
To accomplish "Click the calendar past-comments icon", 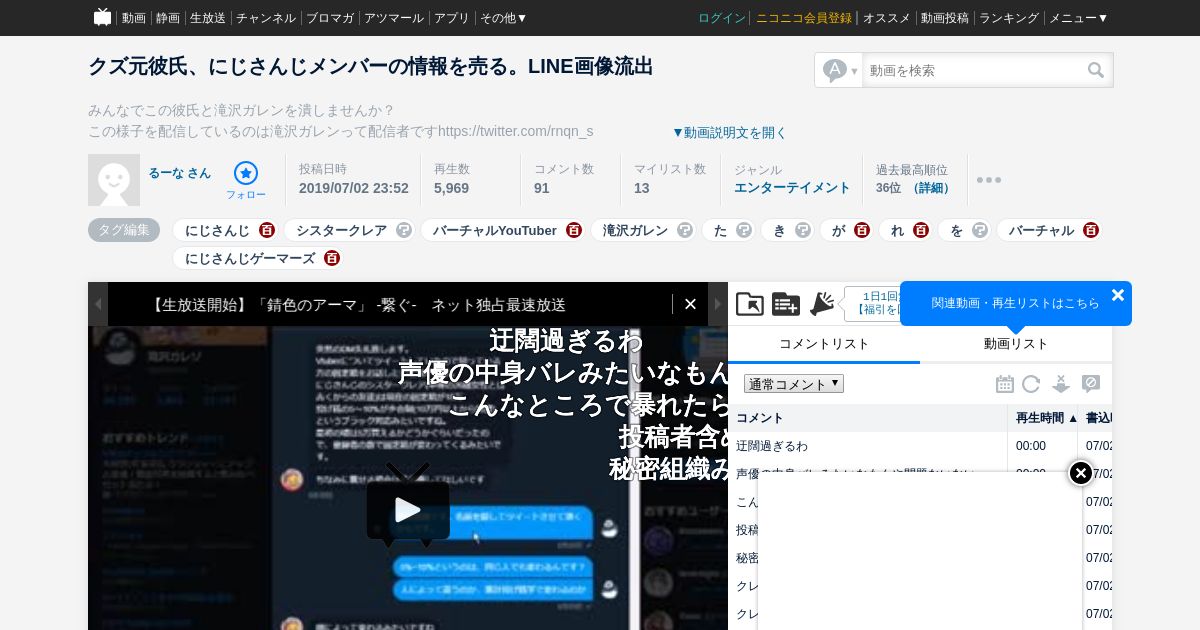I will 1005,384.
